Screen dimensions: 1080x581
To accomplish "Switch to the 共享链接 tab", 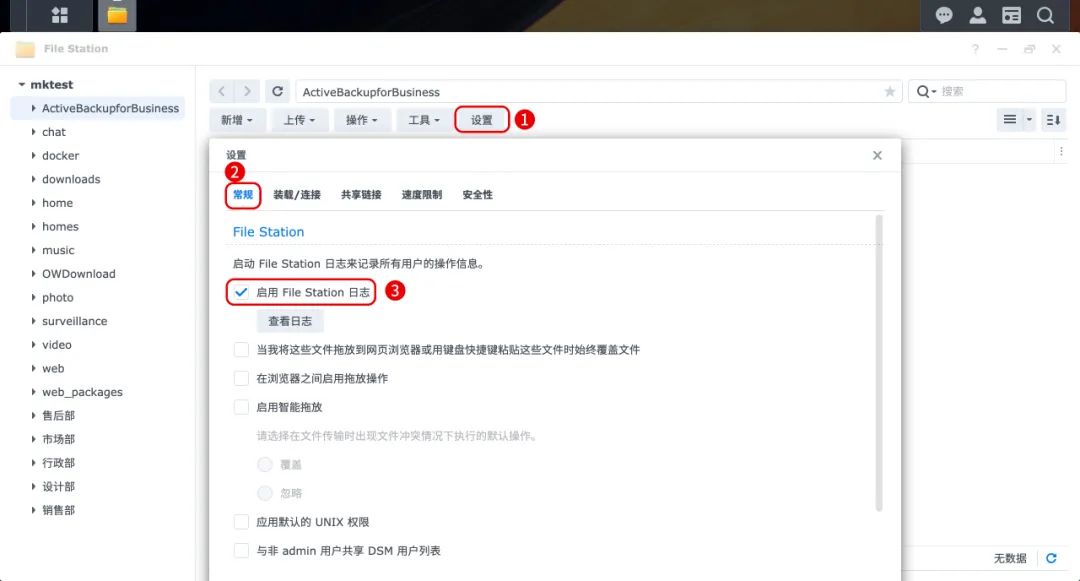I will (361, 195).
